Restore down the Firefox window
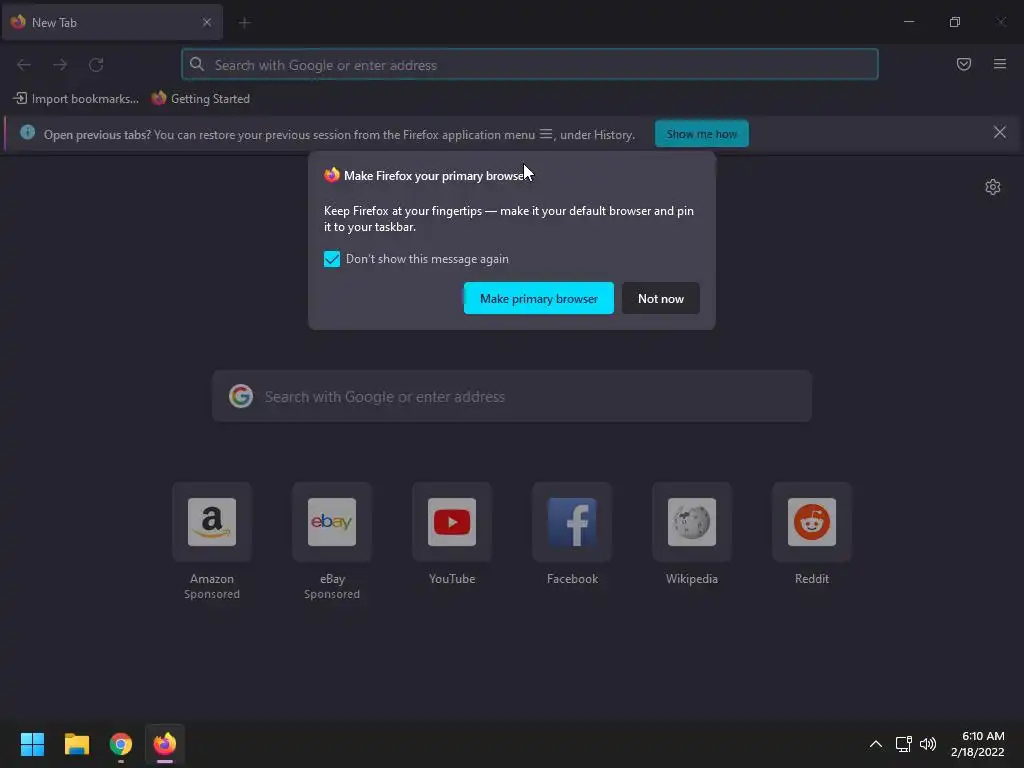Viewport: 1024px width, 768px height. coord(955,22)
